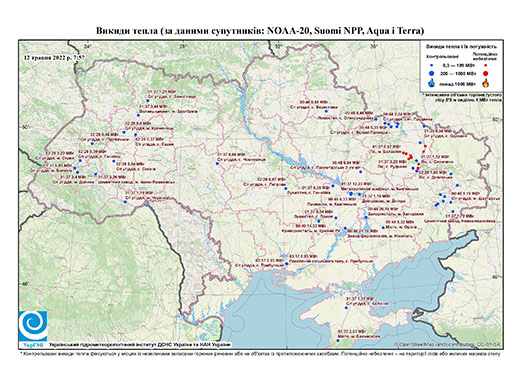Image resolution: width=520 pixels, height=368 pixels.
Task: Click legend column label Потенційно небезпечні
Action: (485, 56)
